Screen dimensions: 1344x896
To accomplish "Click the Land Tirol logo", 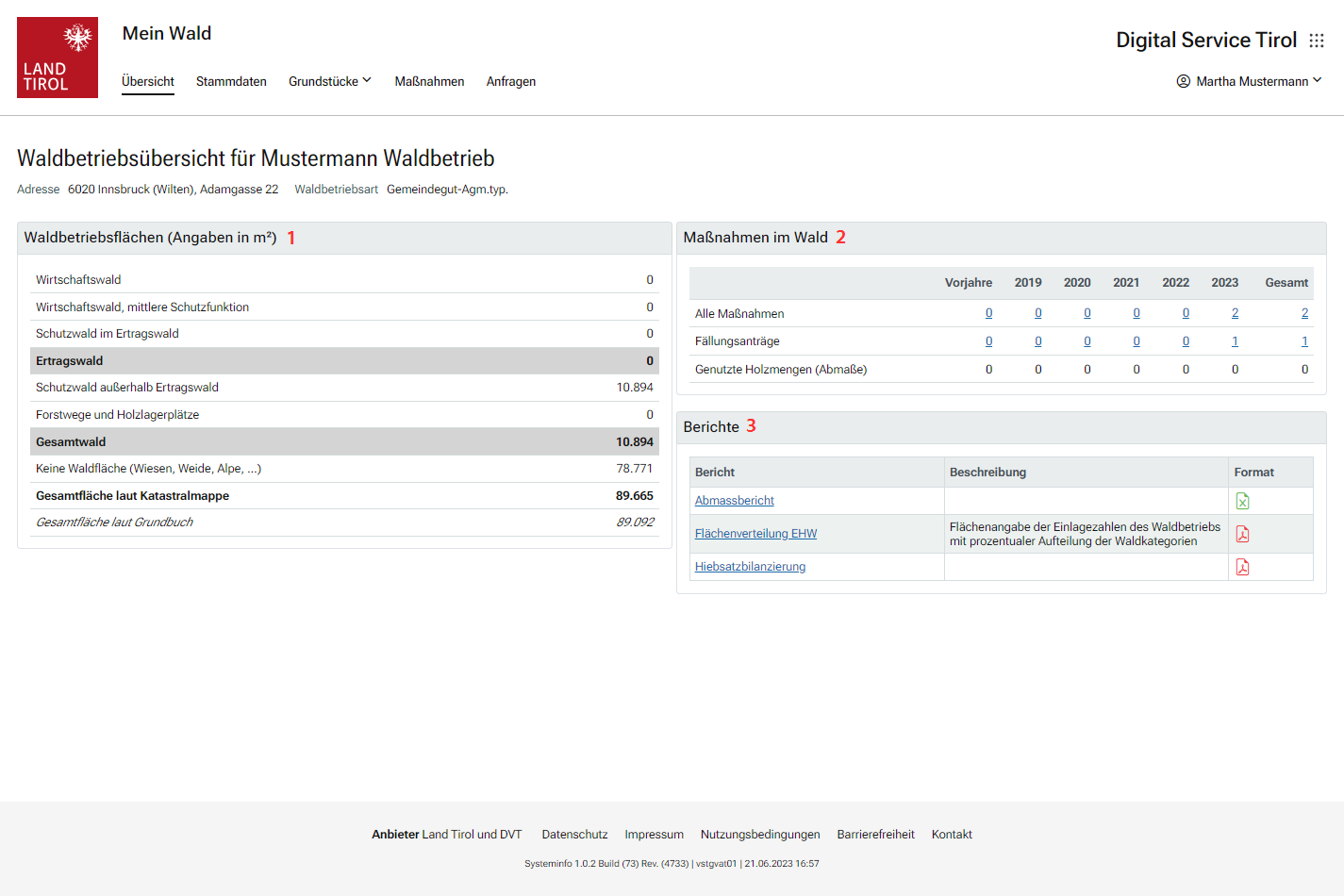I will [x=58, y=58].
